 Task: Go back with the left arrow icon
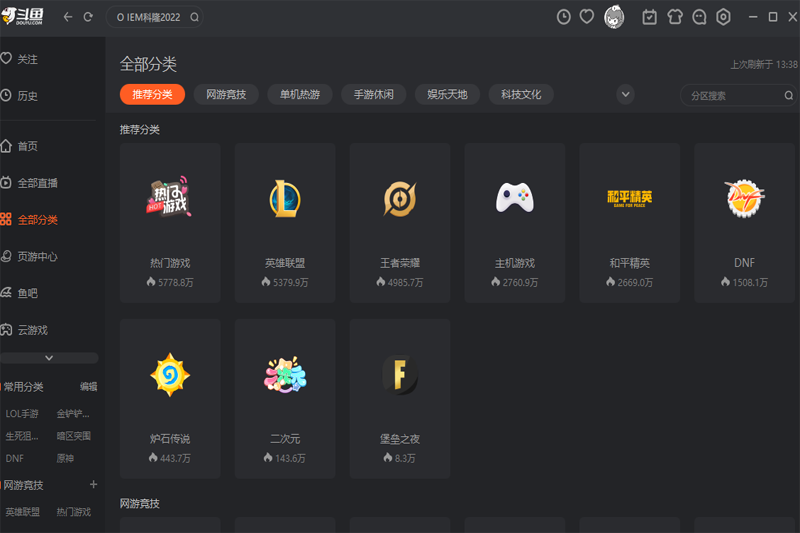pyautogui.click(x=68, y=17)
